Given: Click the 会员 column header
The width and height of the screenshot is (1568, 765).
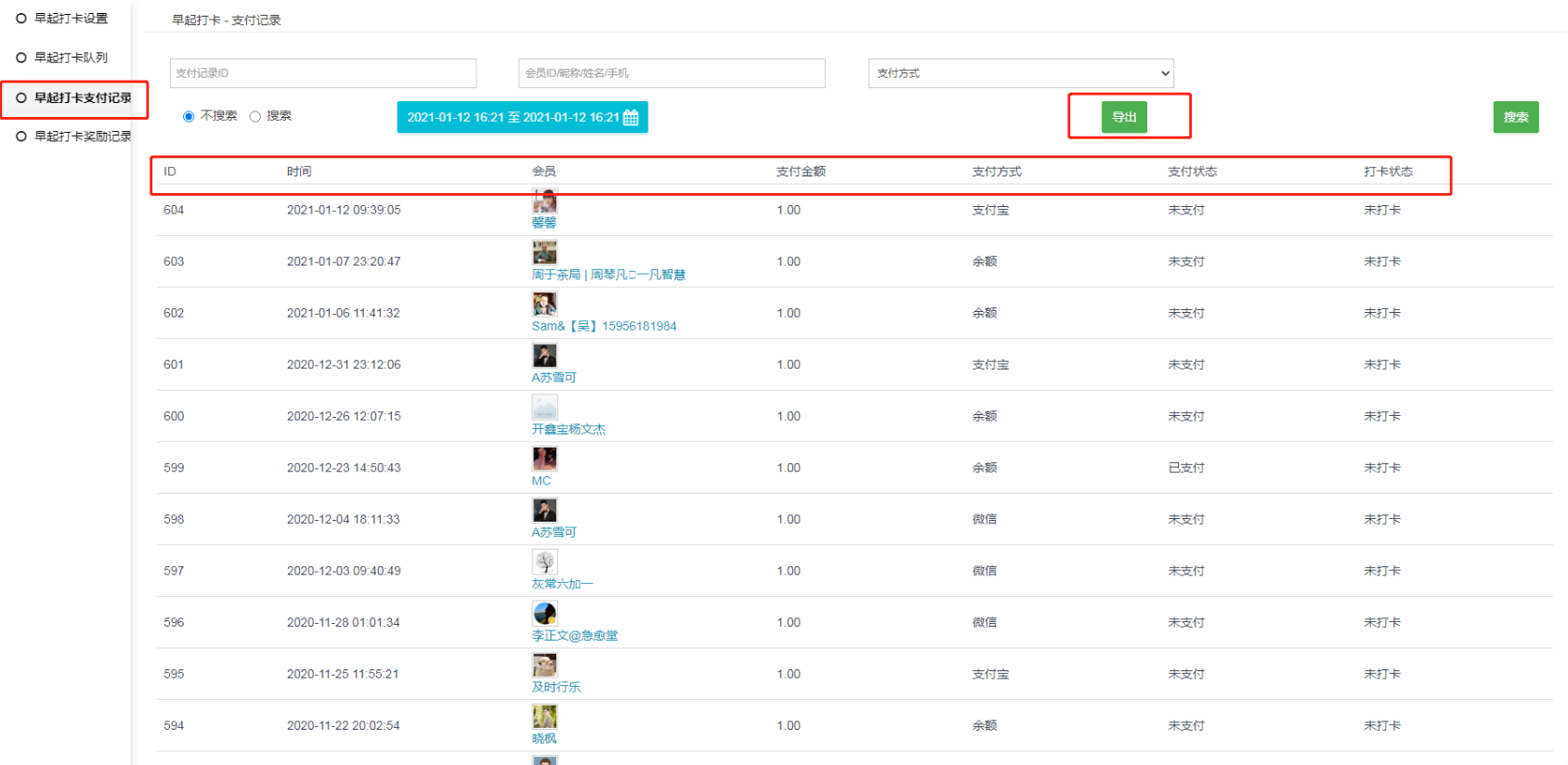Looking at the screenshot, I should point(544,172).
